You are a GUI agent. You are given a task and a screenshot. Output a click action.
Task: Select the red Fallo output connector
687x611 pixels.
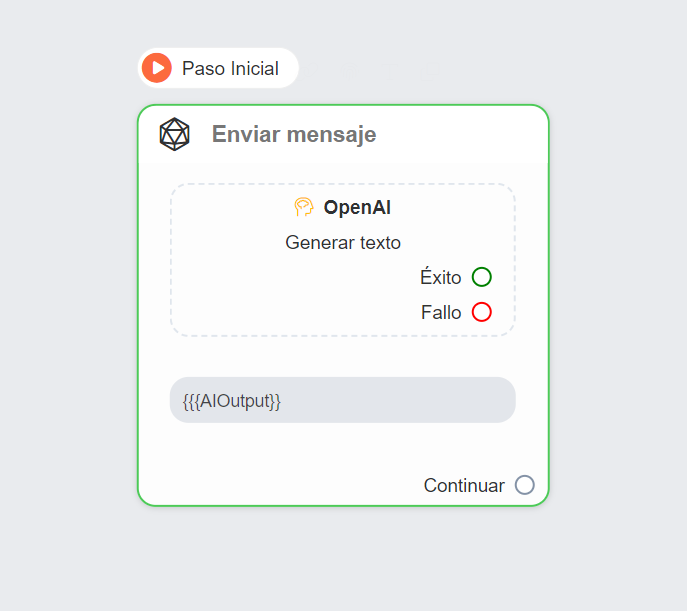[482, 312]
